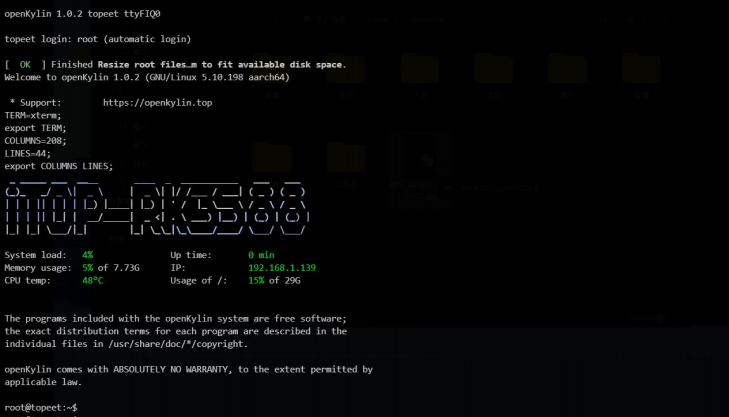729x417 pixels.
Task: Open the https://openkylin.top support URL
Action: pos(158,103)
